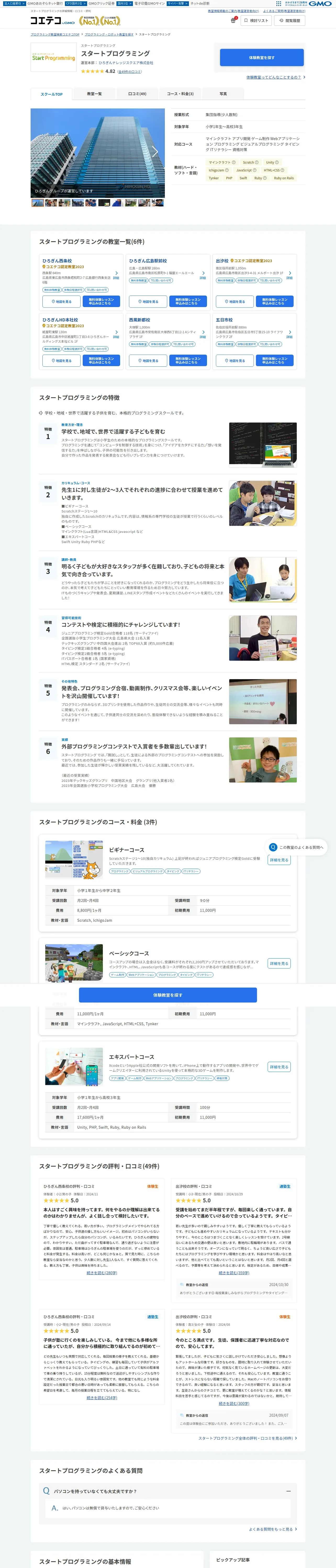The image size is (336, 1568).
Task: Apply for free trial at ひろぎん広島駅前校
Action: pyautogui.click(x=188, y=301)
